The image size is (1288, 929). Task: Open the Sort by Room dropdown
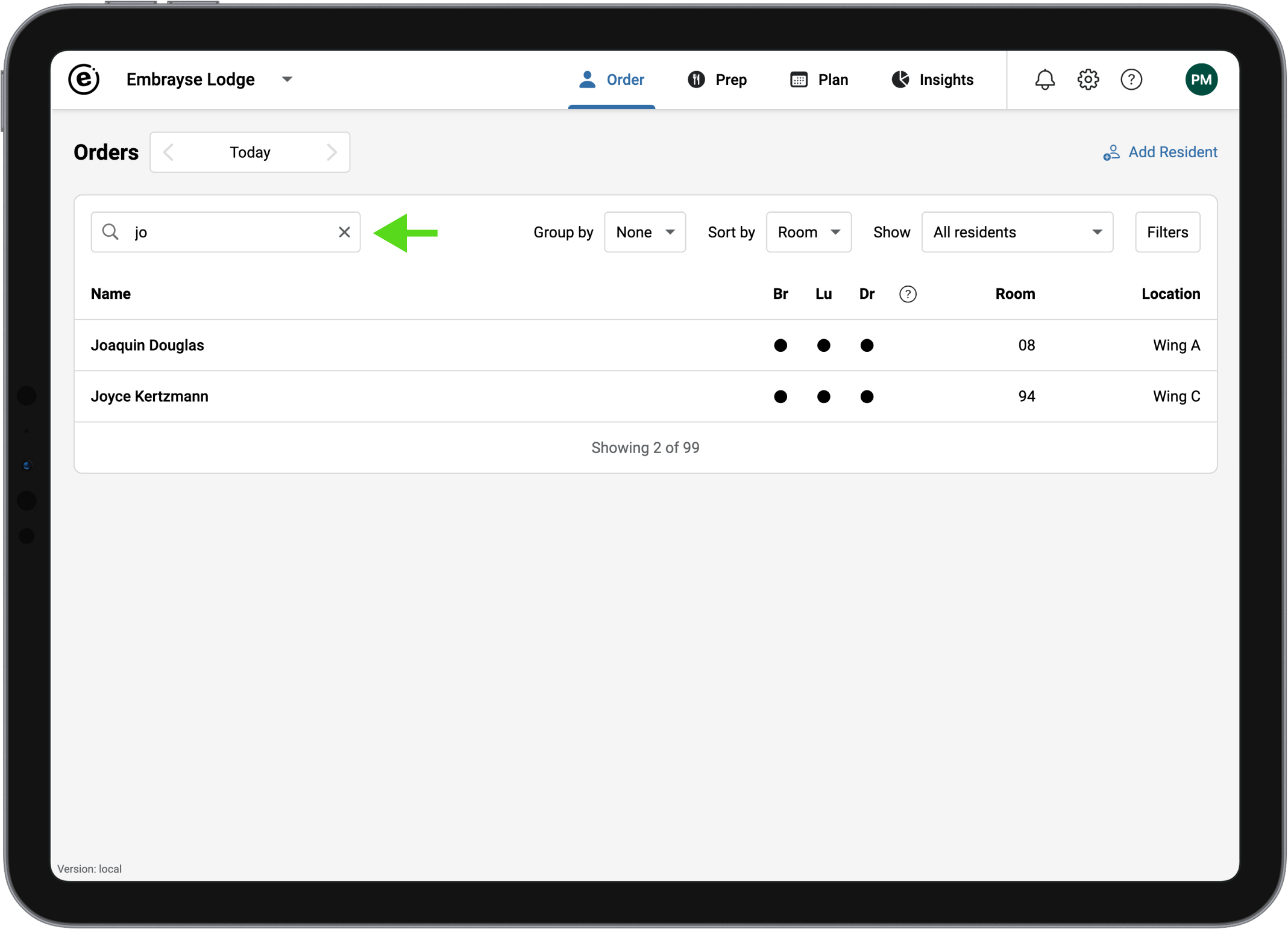tap(808, 233)
